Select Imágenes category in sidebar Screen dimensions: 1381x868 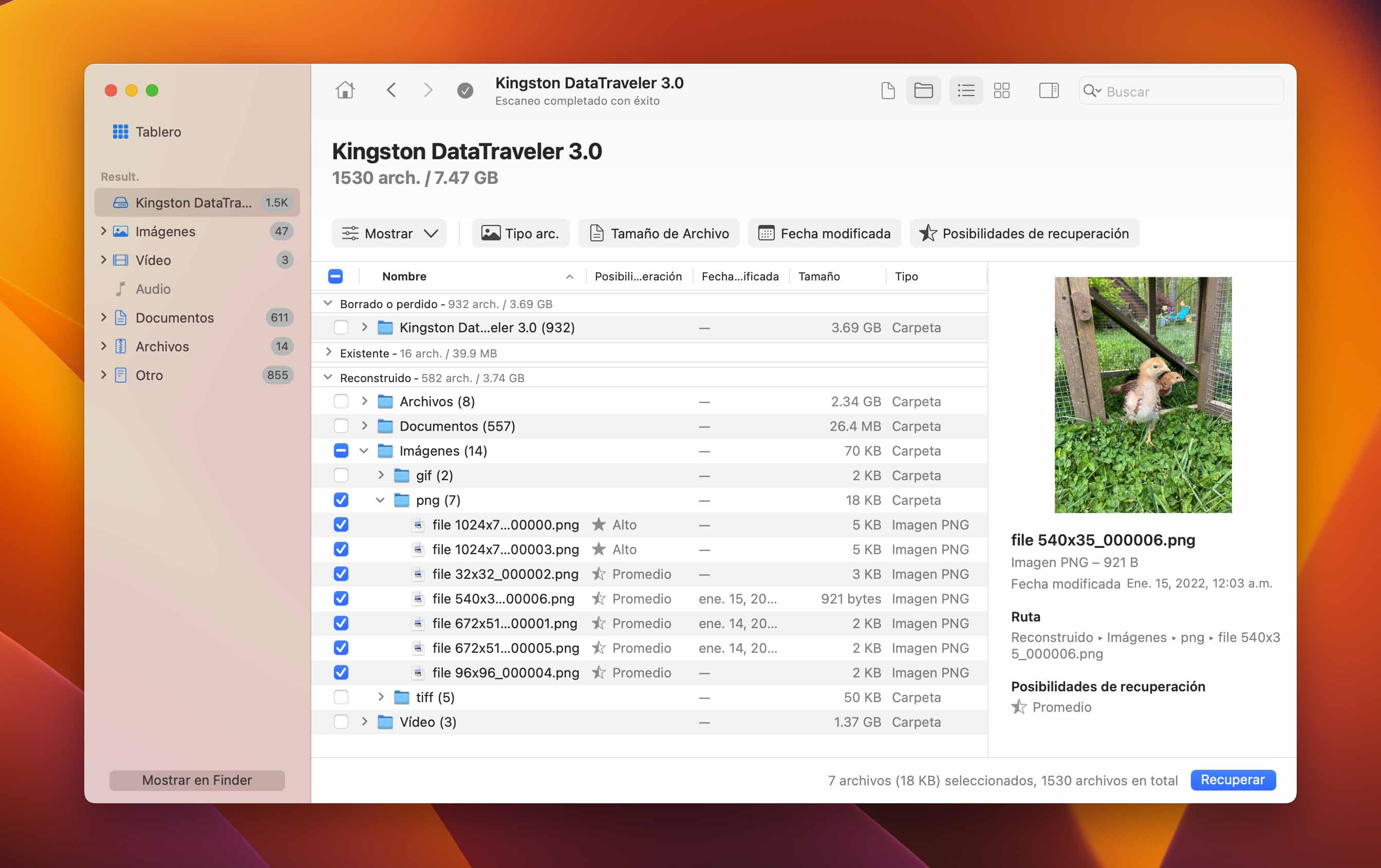tap(197, 231)
